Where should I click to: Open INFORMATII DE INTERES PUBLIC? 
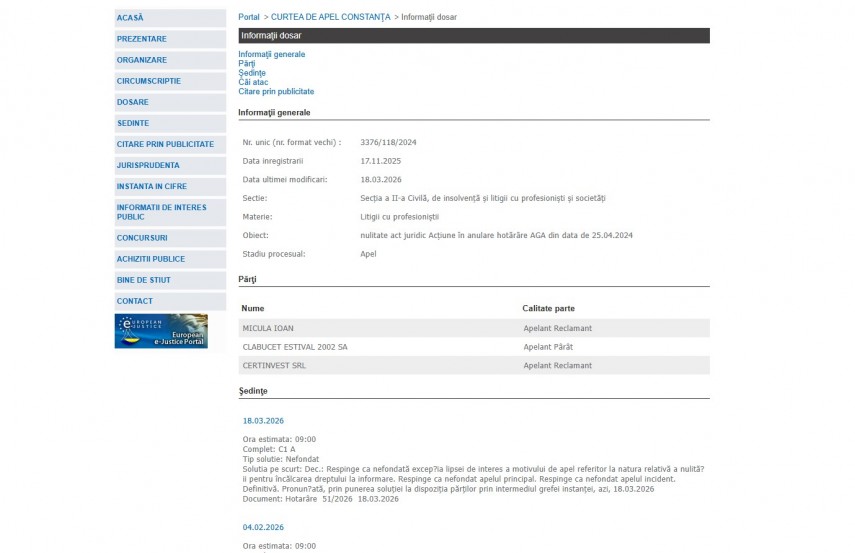pos(162,212)
